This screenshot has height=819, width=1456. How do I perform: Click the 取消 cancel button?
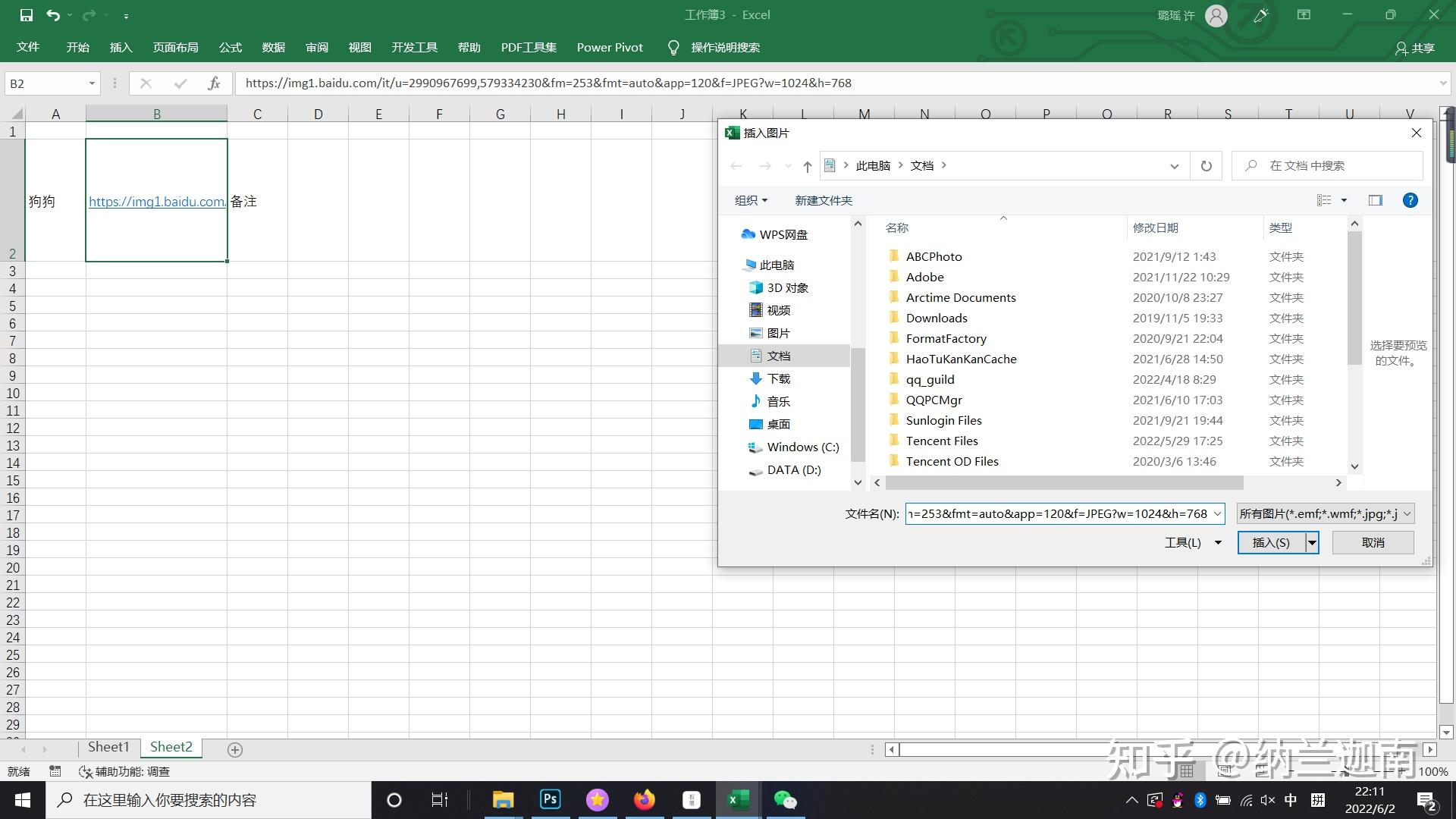(x=1373, y=542)
